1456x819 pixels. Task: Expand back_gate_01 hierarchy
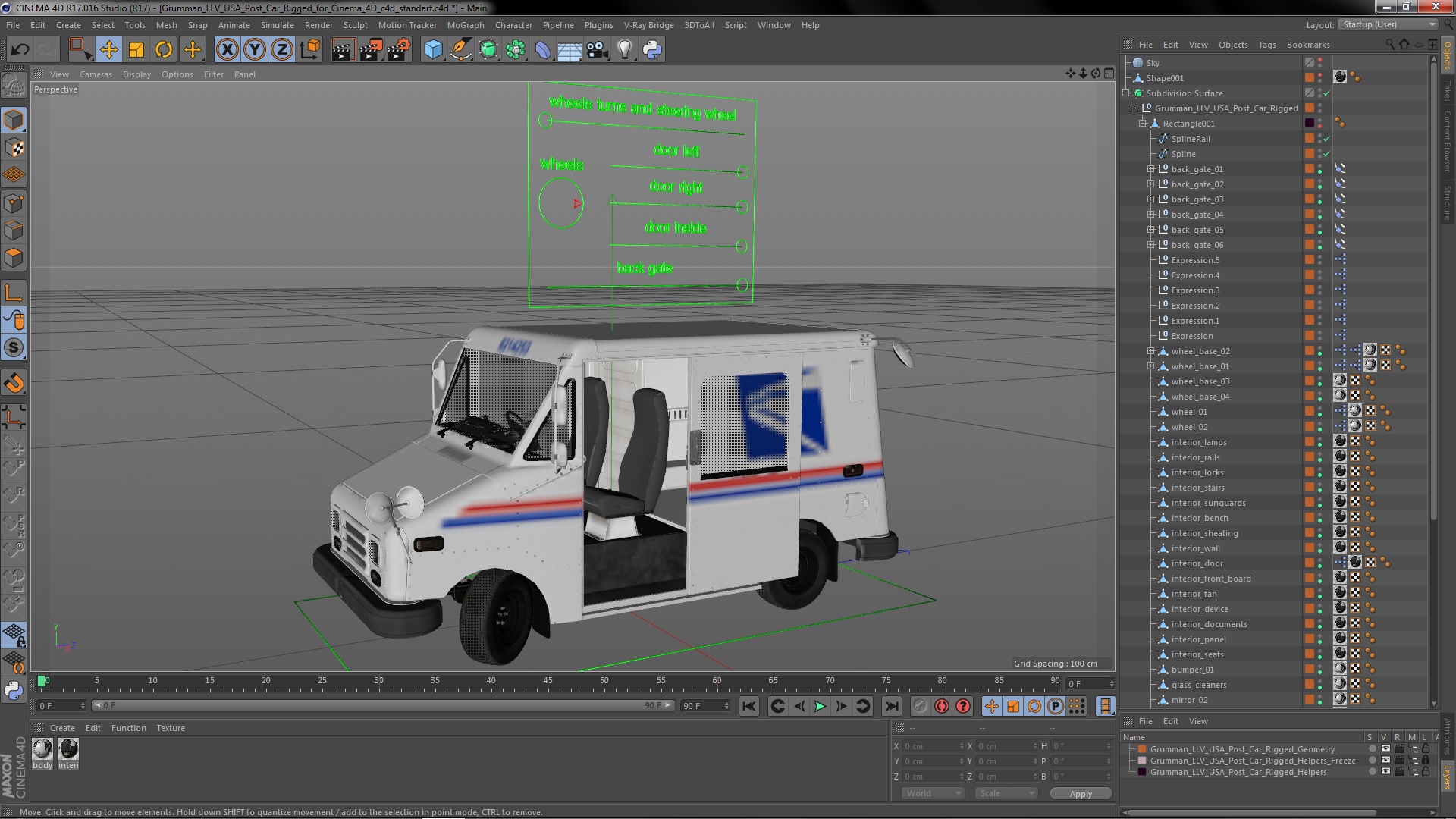point(1150,169)
